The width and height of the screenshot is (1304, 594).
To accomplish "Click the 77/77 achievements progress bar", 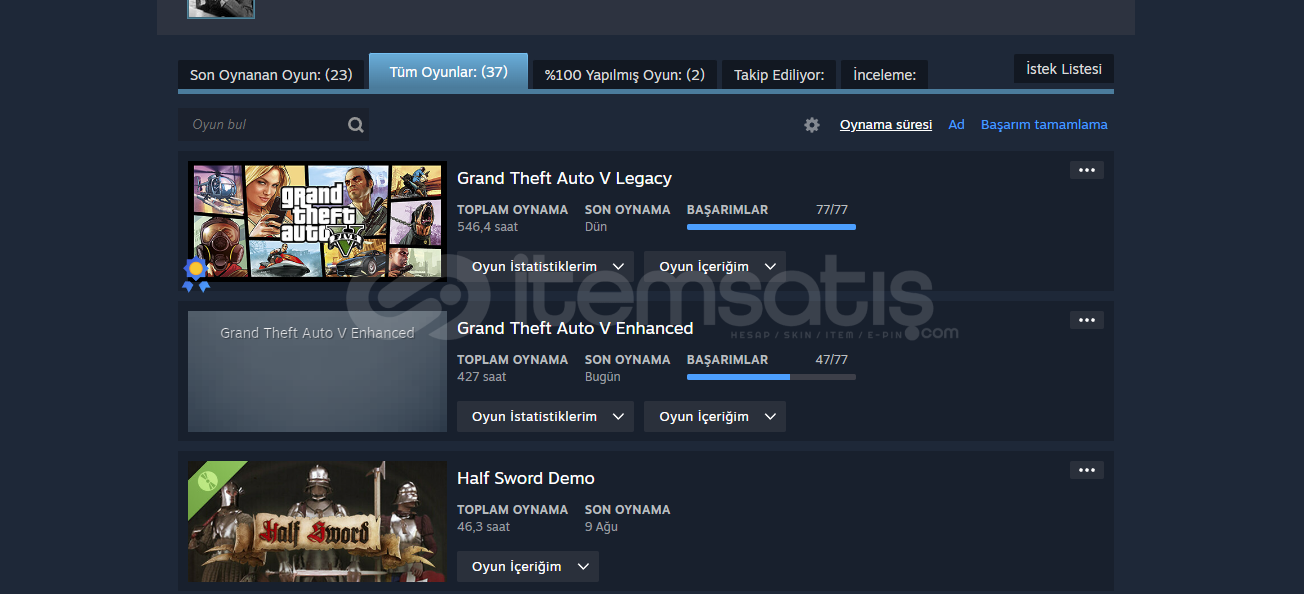I will (x=771, y=227).
